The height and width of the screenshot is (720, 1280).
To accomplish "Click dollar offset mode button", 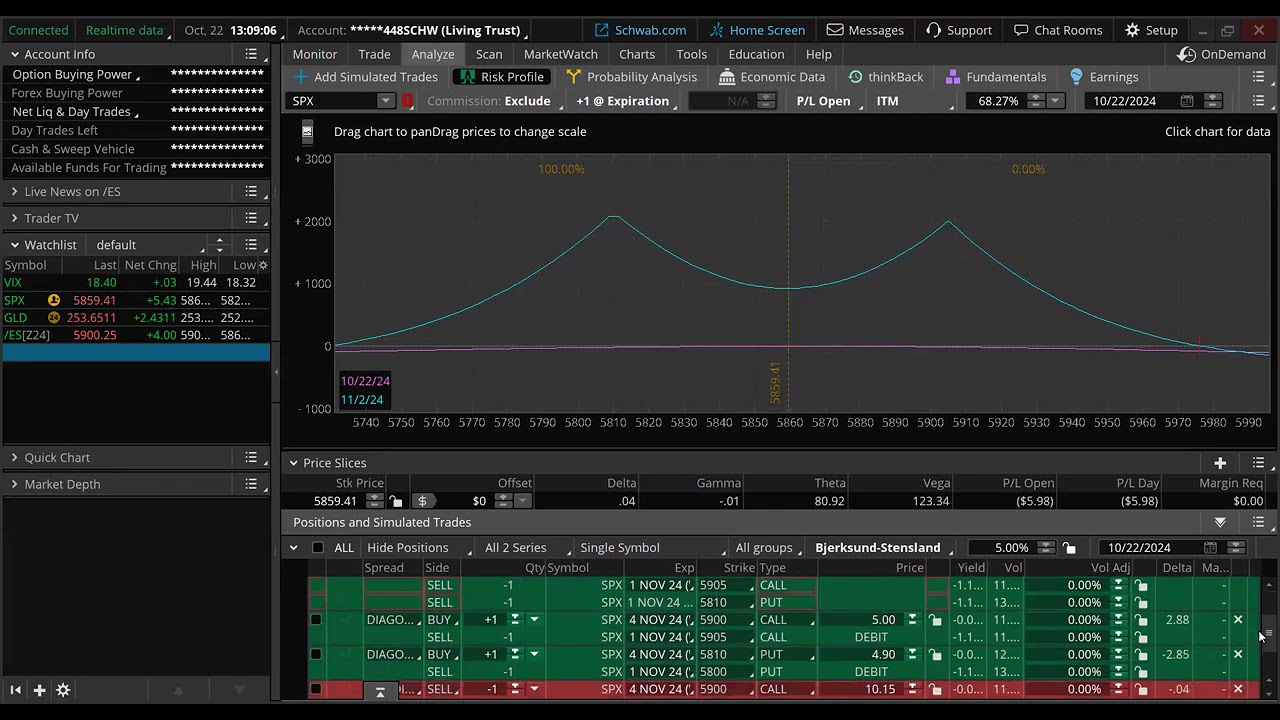I will pyautogui.click(x=422, y=501).
